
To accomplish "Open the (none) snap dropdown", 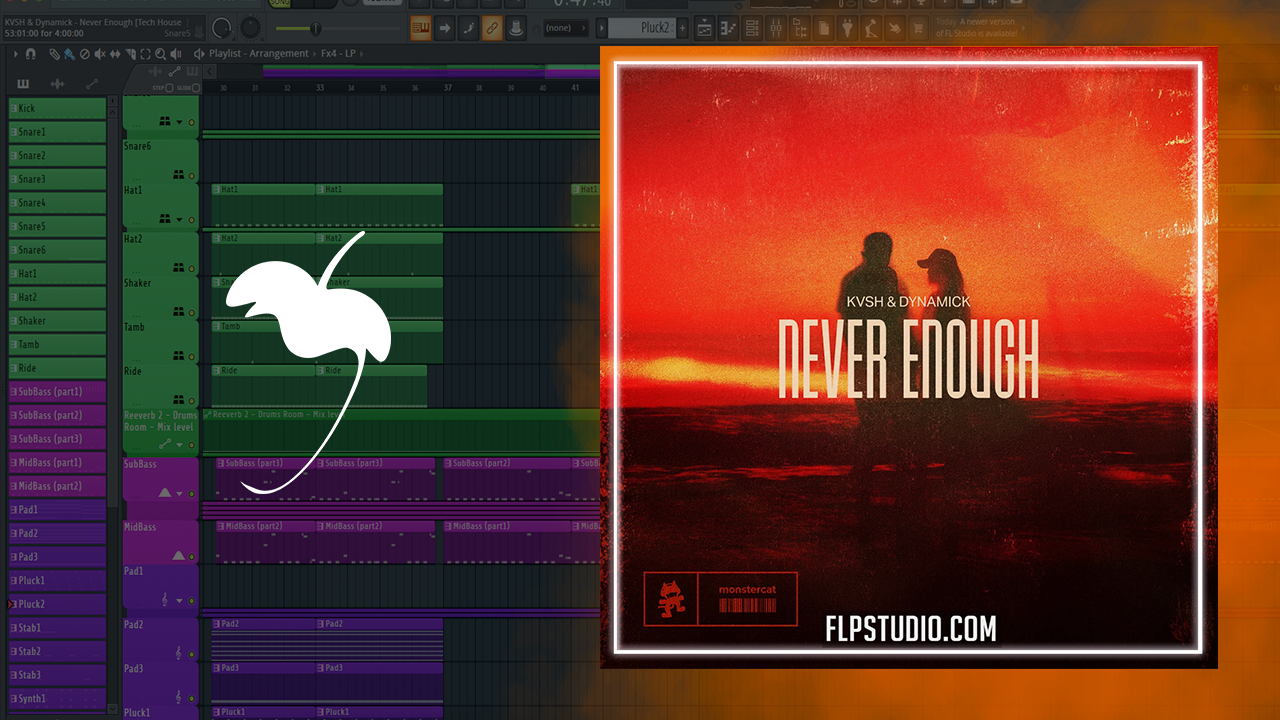I will point(565,28).
